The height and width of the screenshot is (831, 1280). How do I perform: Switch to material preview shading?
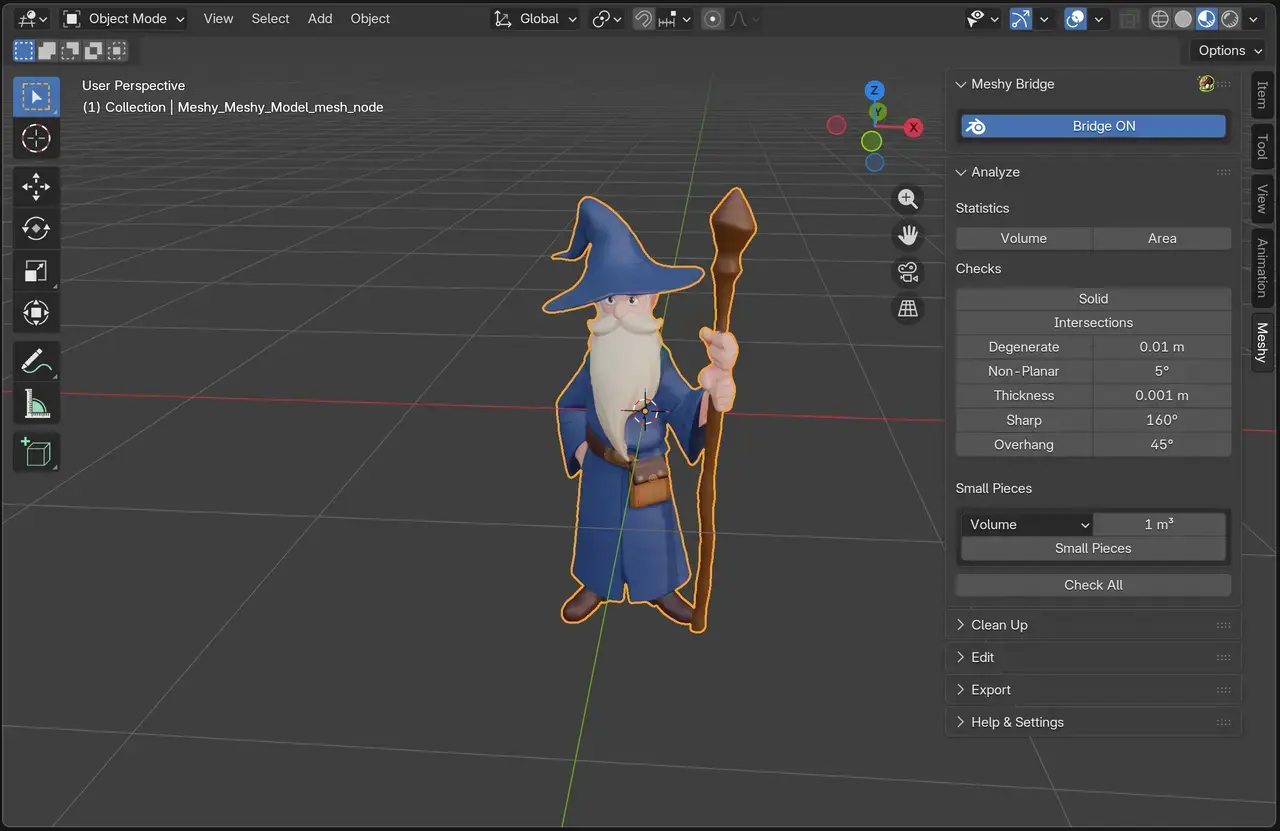(1207, 19)
